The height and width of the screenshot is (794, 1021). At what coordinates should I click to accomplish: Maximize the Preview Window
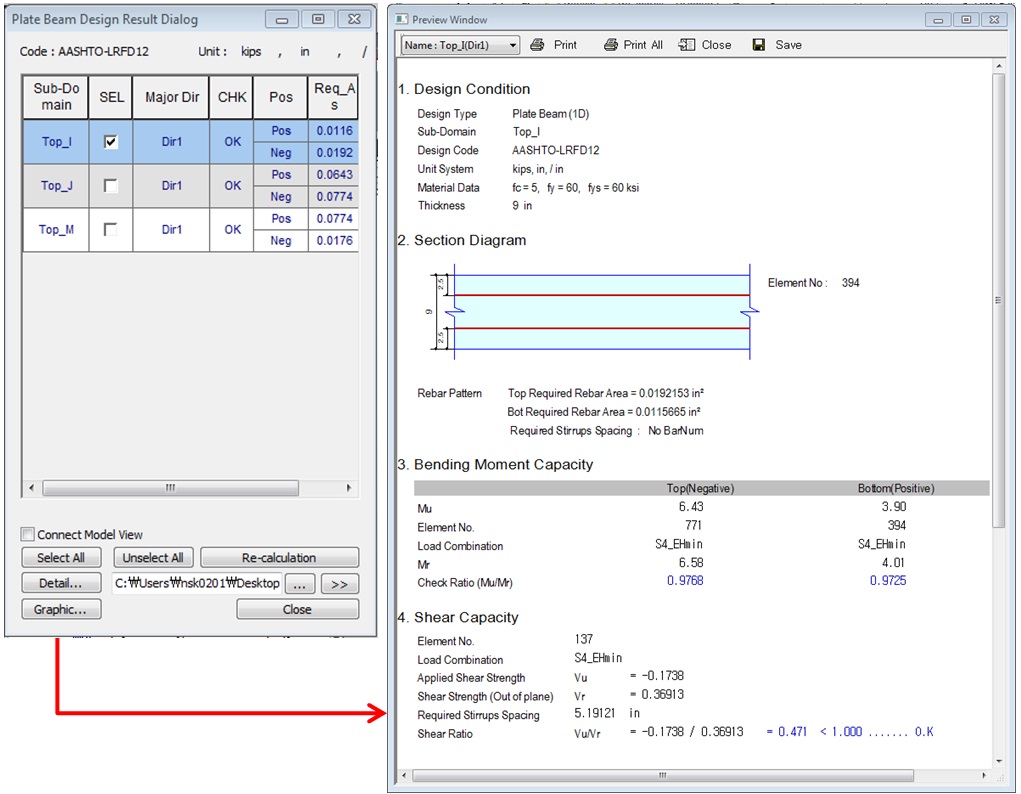coord(964,19)
